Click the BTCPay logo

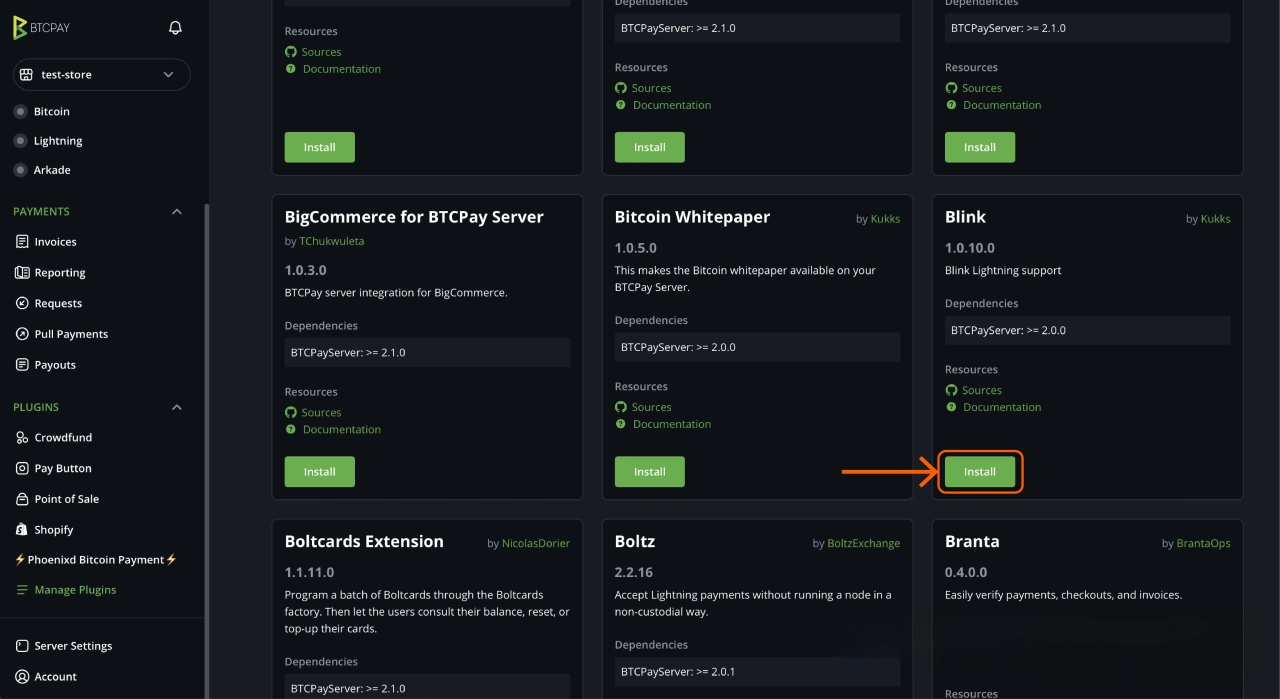(x=43, y=28)
